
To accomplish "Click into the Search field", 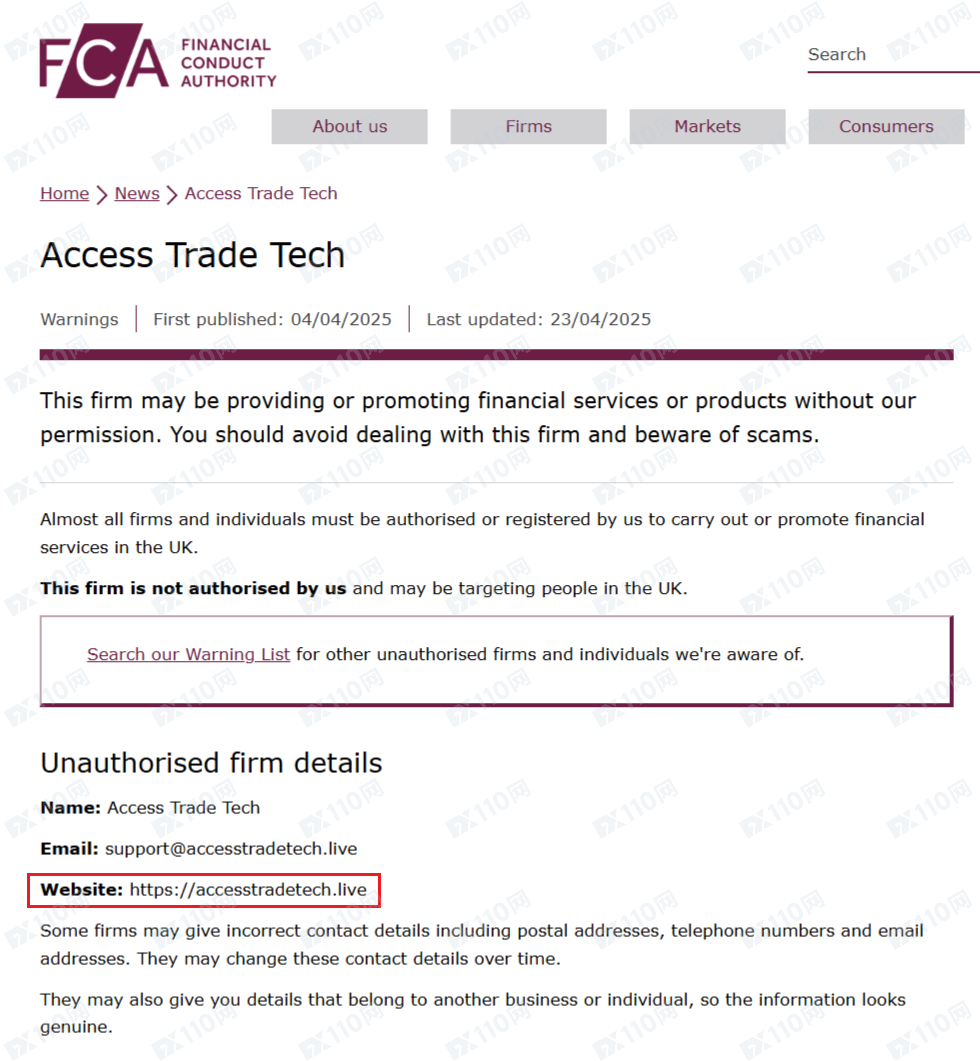I will pos(893,55).
